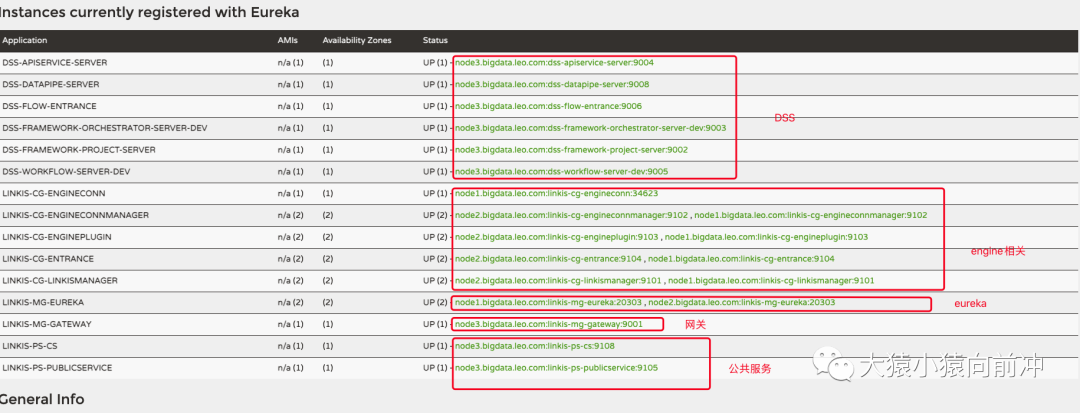Open the node3 dss-apiservice-server:9004 link
1080x413 pixels.
[554, 63]
